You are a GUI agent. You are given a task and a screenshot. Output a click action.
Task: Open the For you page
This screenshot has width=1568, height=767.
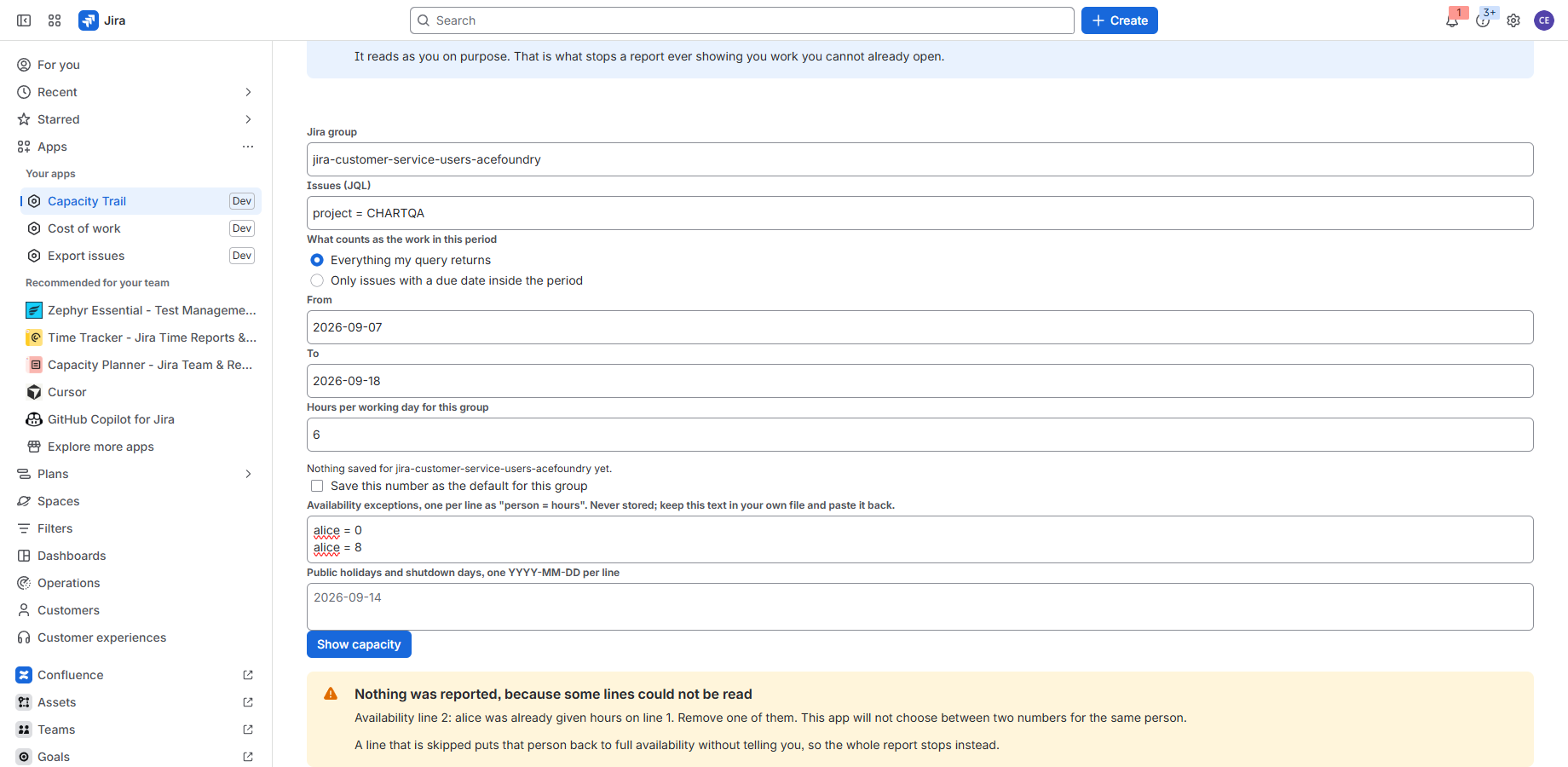[135, 65]
